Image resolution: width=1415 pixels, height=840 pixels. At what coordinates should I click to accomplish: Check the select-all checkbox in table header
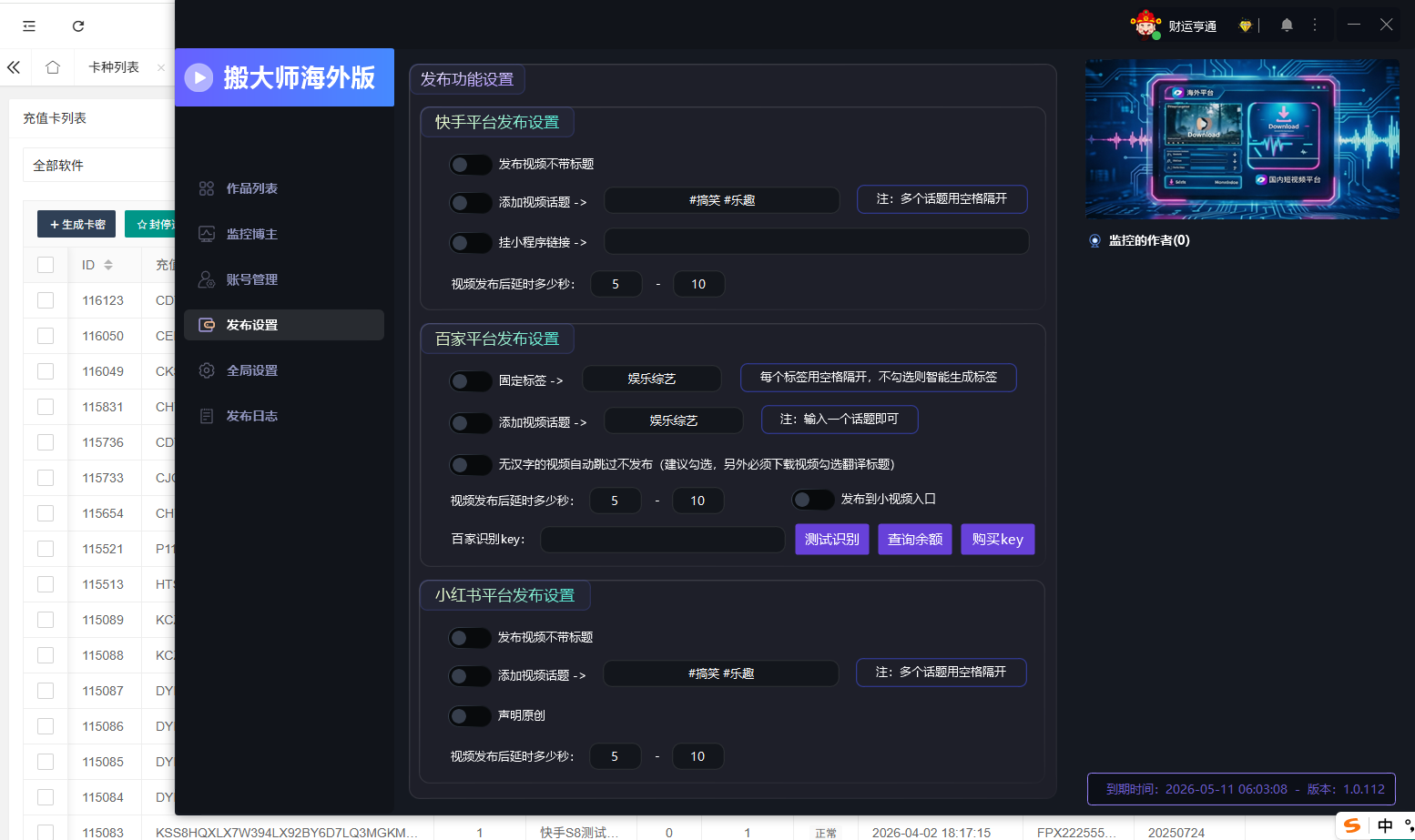46,265
